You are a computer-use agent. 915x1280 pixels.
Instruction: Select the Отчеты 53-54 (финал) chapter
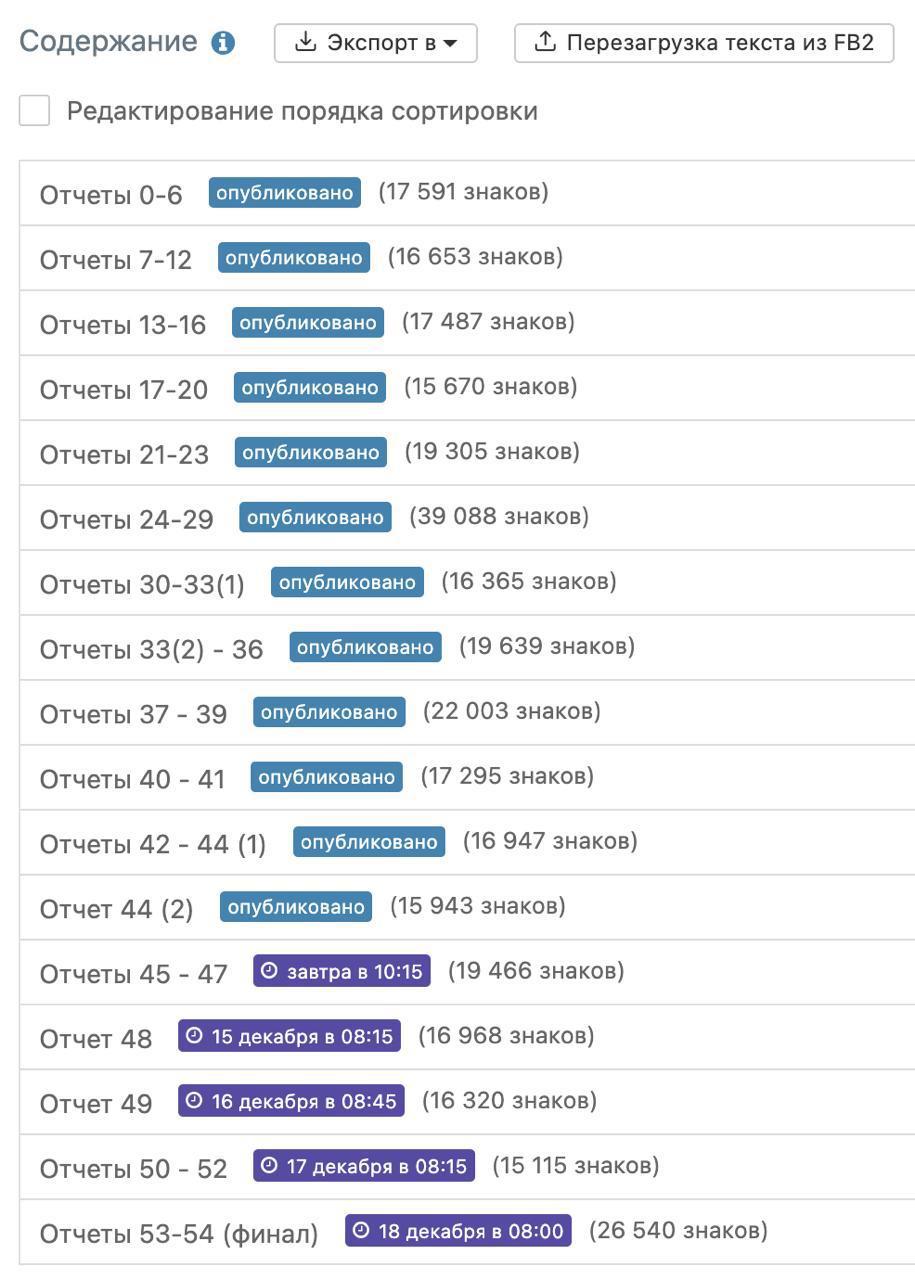tap(179, 1234)
